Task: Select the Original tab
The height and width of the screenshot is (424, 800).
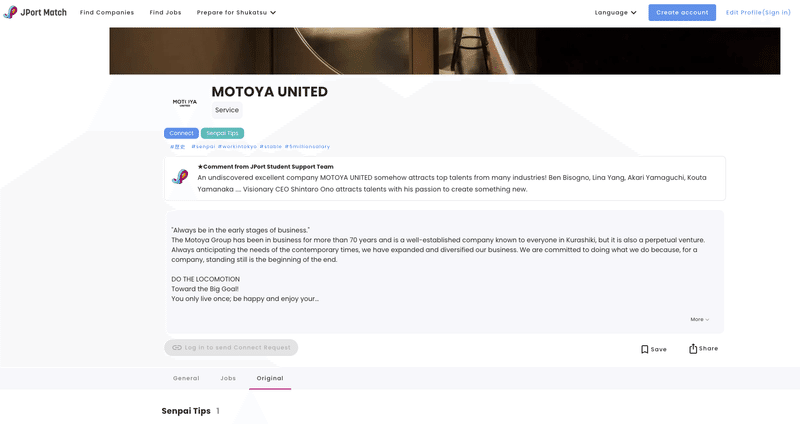Action: (x=270, y=378)
